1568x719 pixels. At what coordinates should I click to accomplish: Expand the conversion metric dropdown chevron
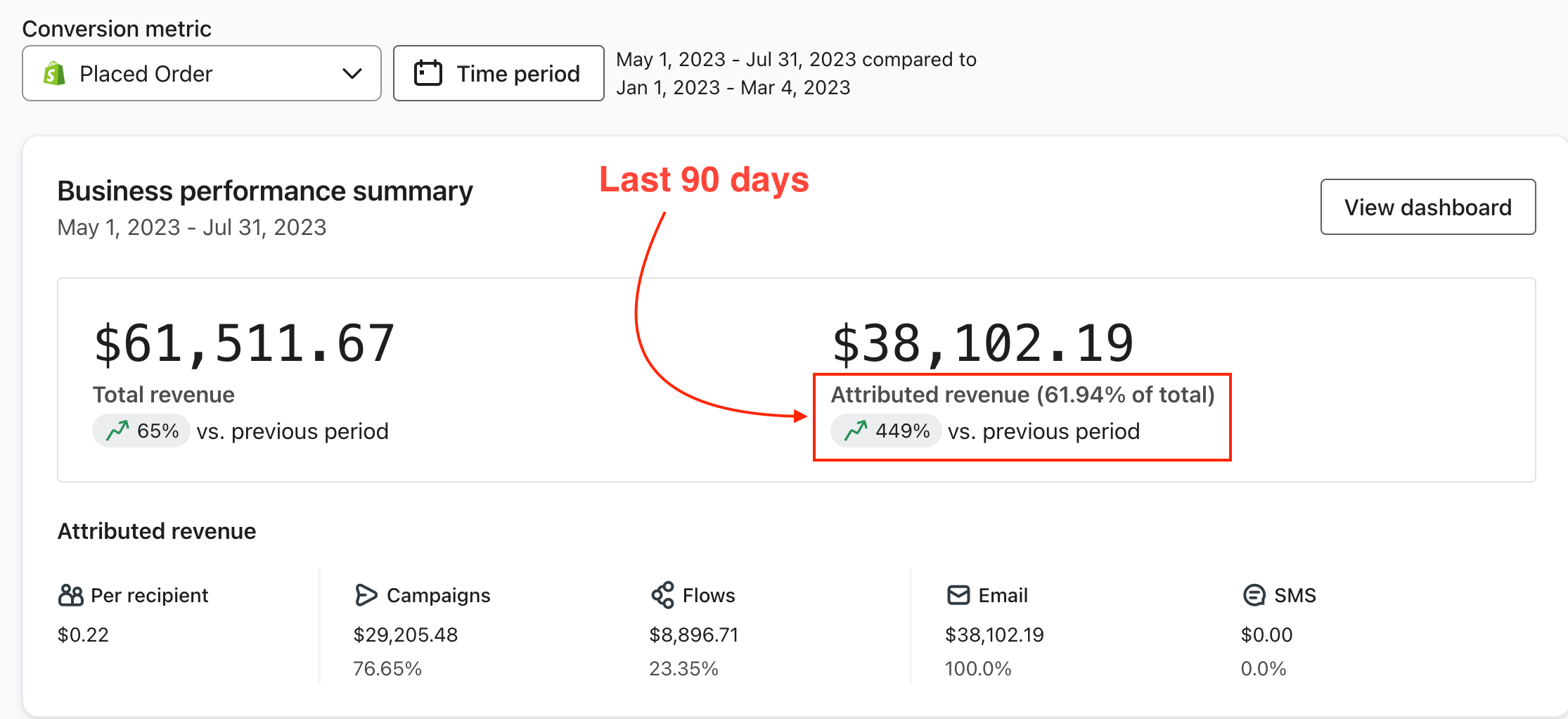(x=352, y=74)
